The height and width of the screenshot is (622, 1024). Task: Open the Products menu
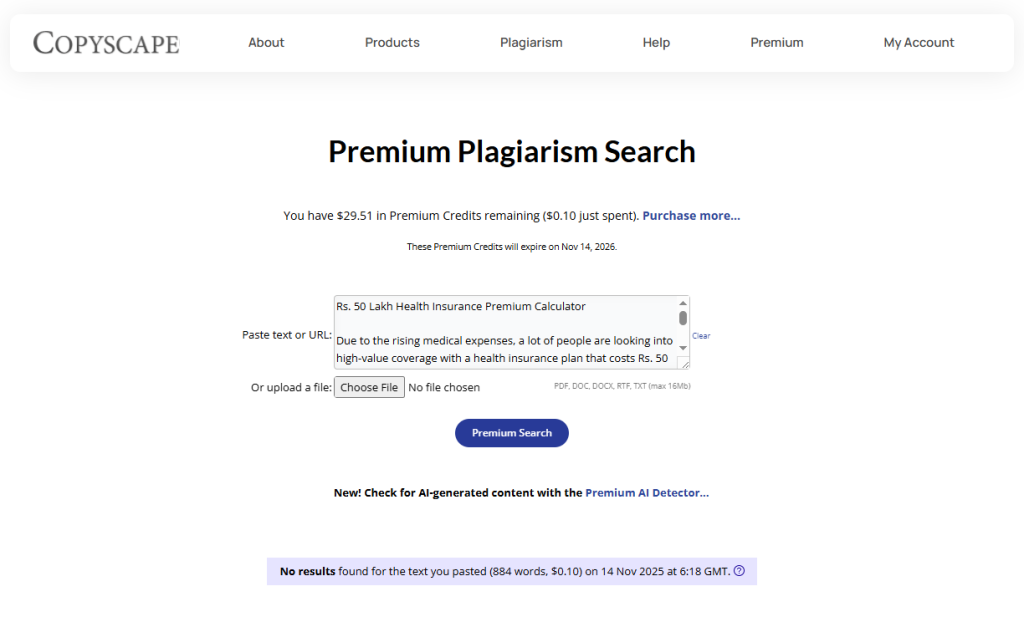pos(392,43)
